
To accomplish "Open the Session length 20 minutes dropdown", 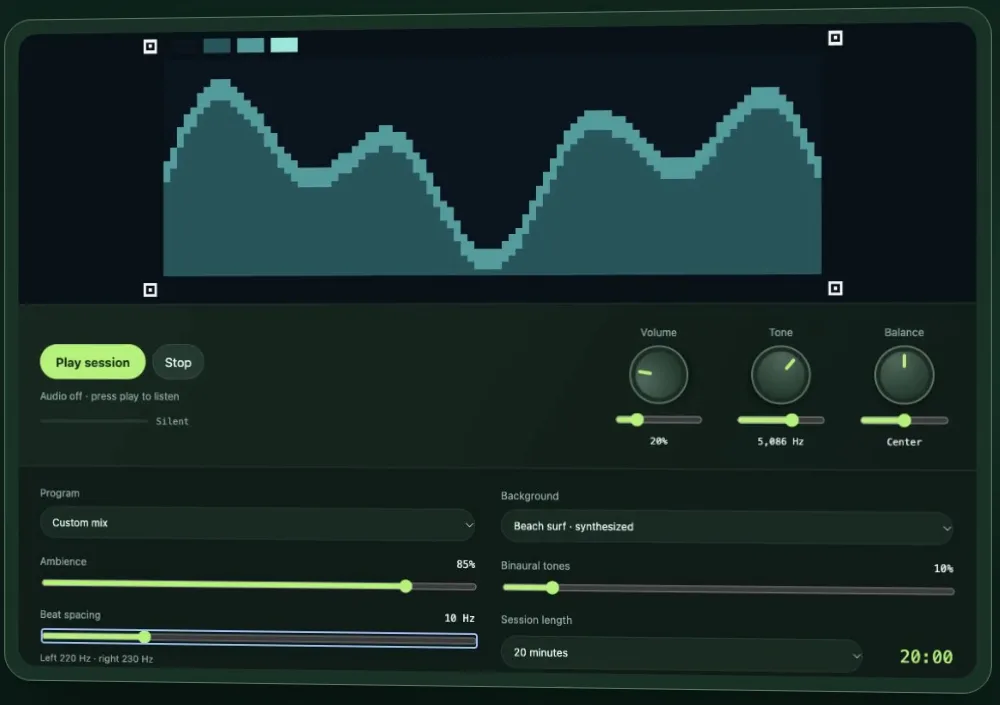I will tap(681, 653).
